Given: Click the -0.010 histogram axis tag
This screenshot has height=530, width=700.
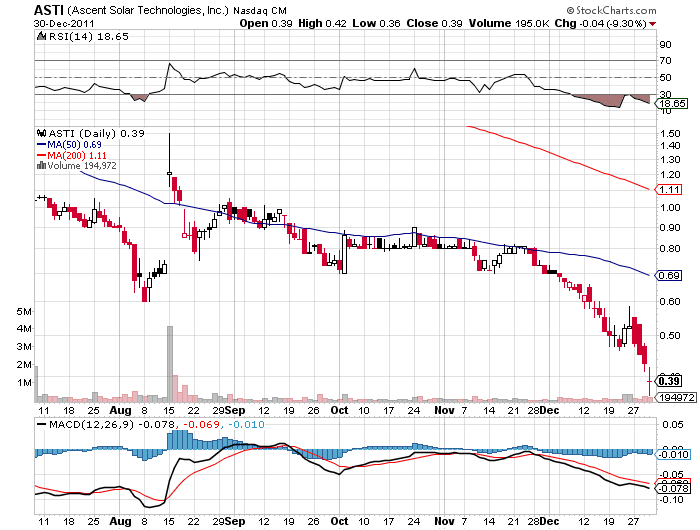Looking at the screenshot, I should point(672,455).
